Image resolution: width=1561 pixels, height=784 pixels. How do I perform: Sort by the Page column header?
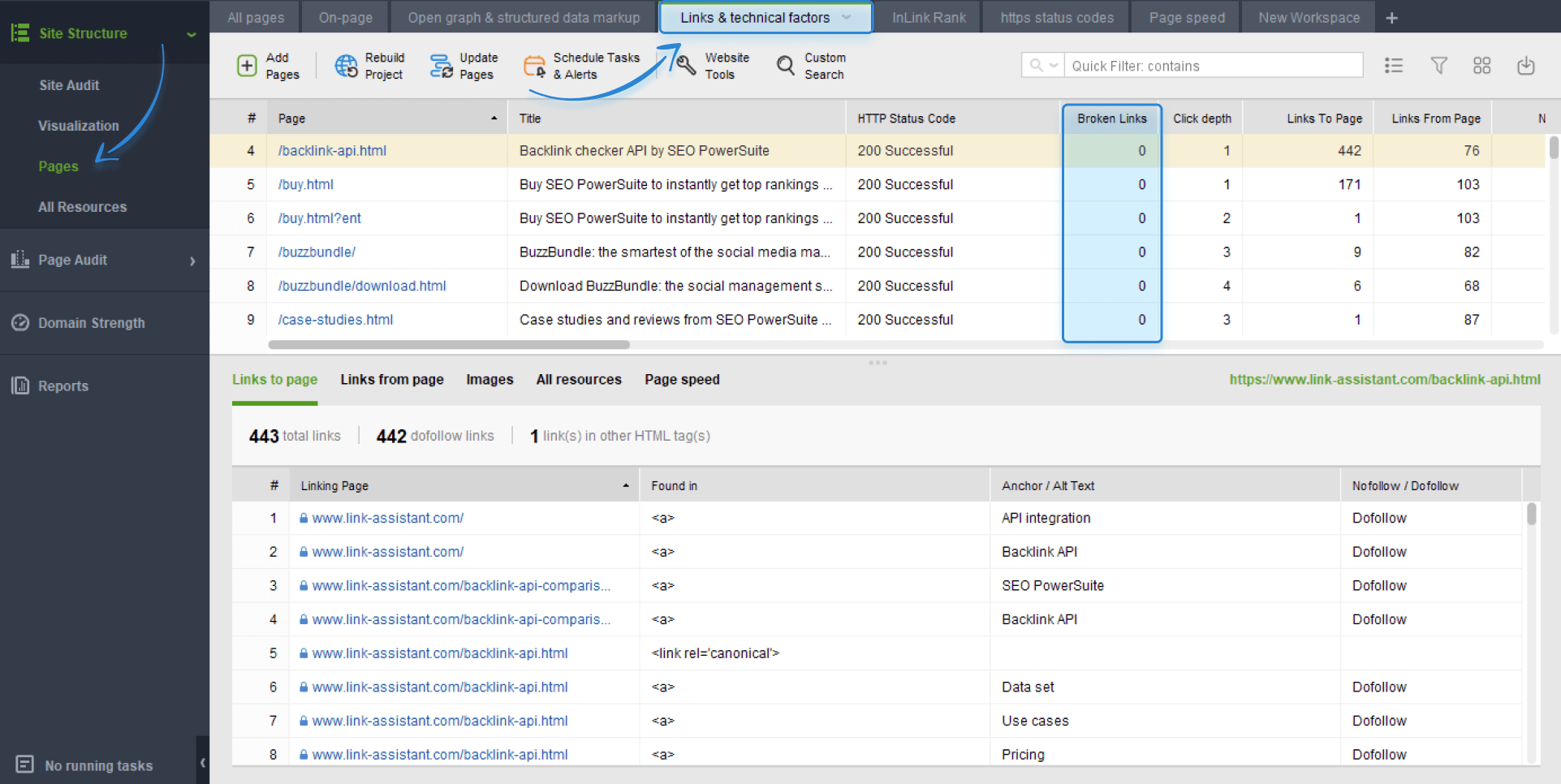click(x=387, y=118)
